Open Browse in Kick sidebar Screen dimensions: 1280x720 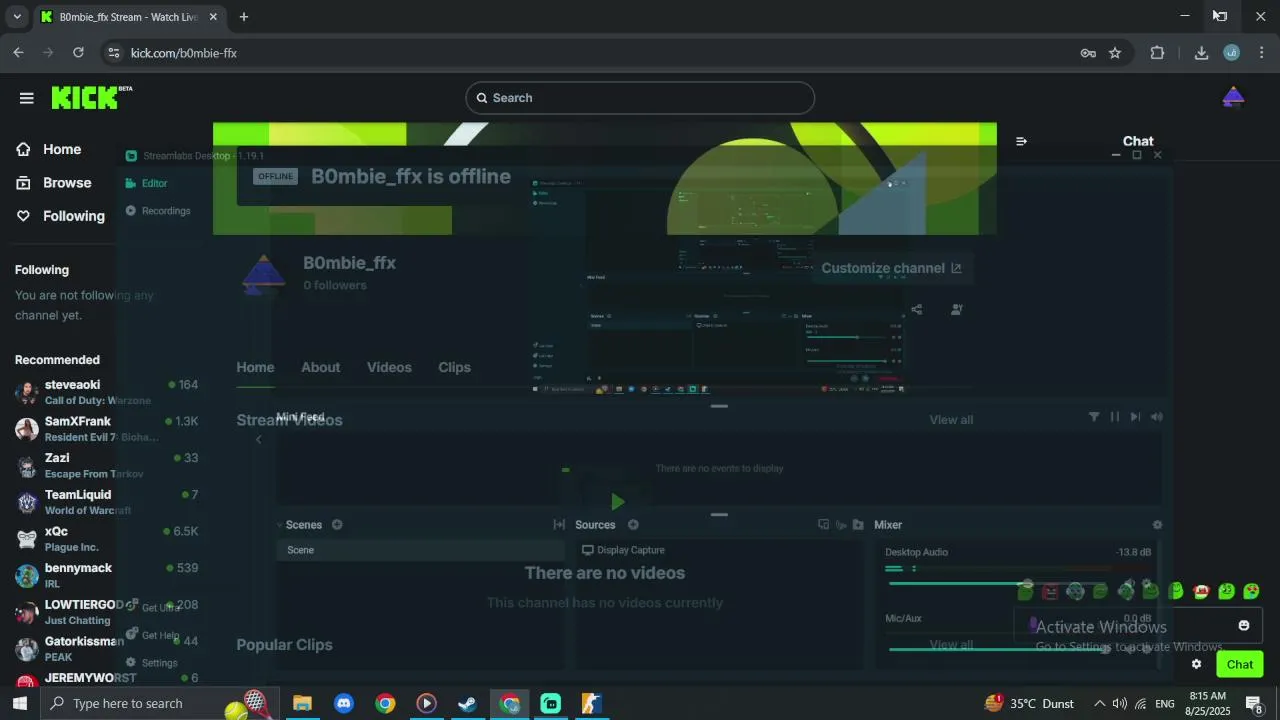pos(53,183)
